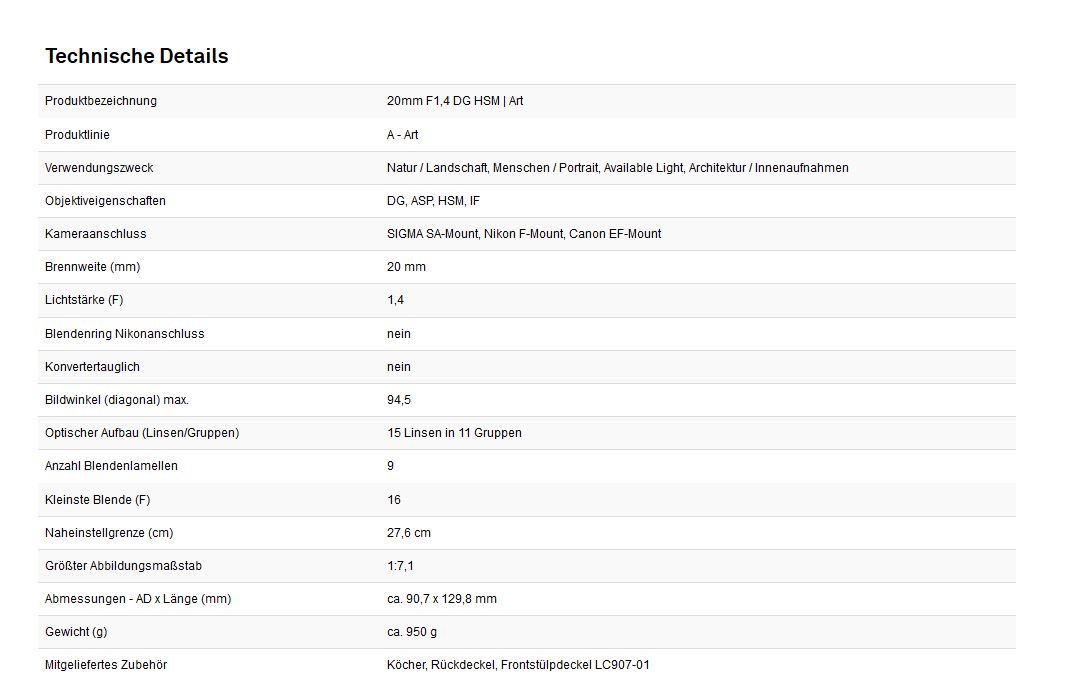Screen dimensions: 1071x678
Task: Click the Lichtstärke (F) label
Action: pos(84,300)
